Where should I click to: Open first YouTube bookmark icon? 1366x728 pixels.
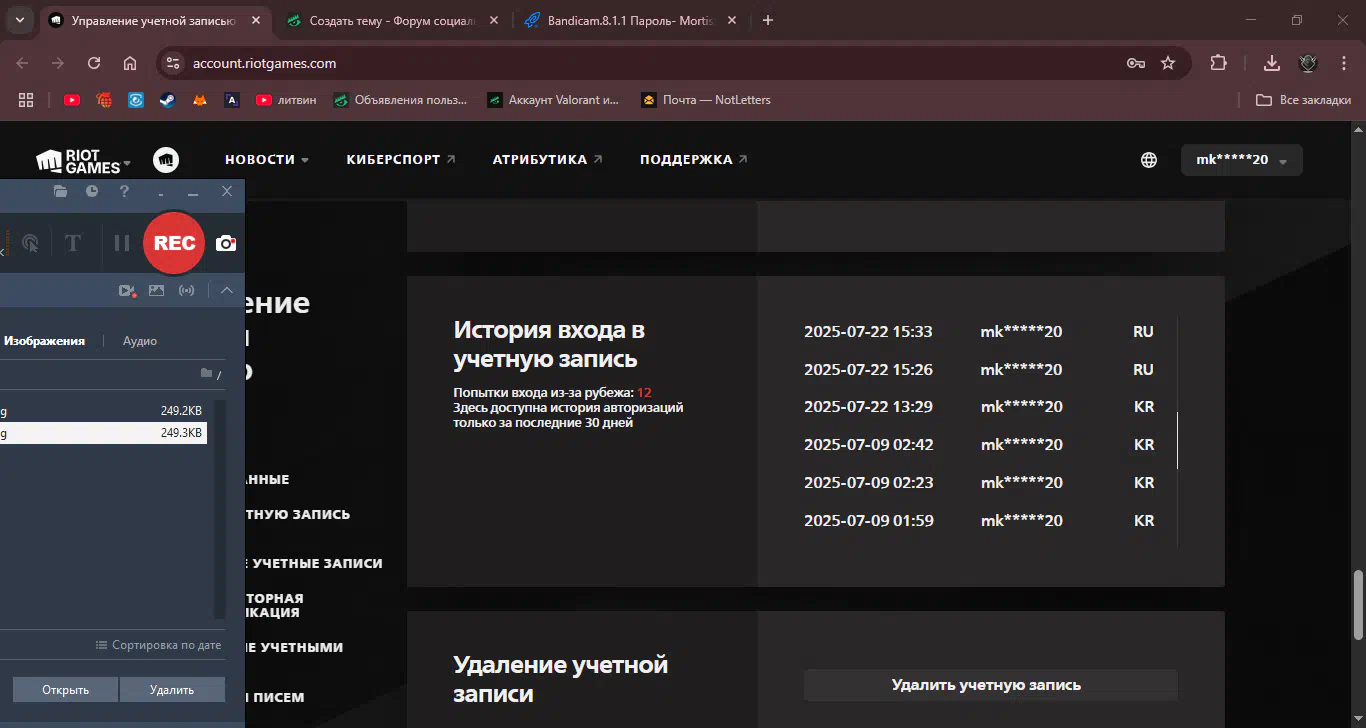pyautogui.click(x=72, y=100)
